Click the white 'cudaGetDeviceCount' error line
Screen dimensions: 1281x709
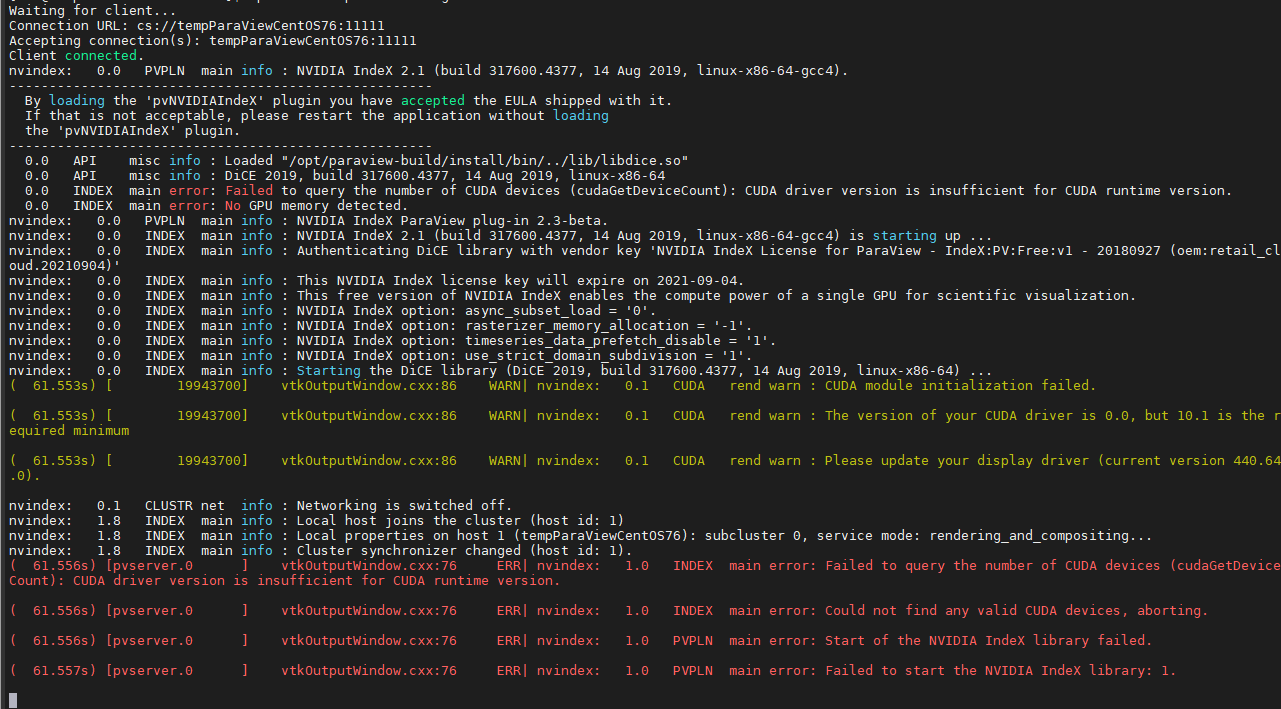(629, 190)
